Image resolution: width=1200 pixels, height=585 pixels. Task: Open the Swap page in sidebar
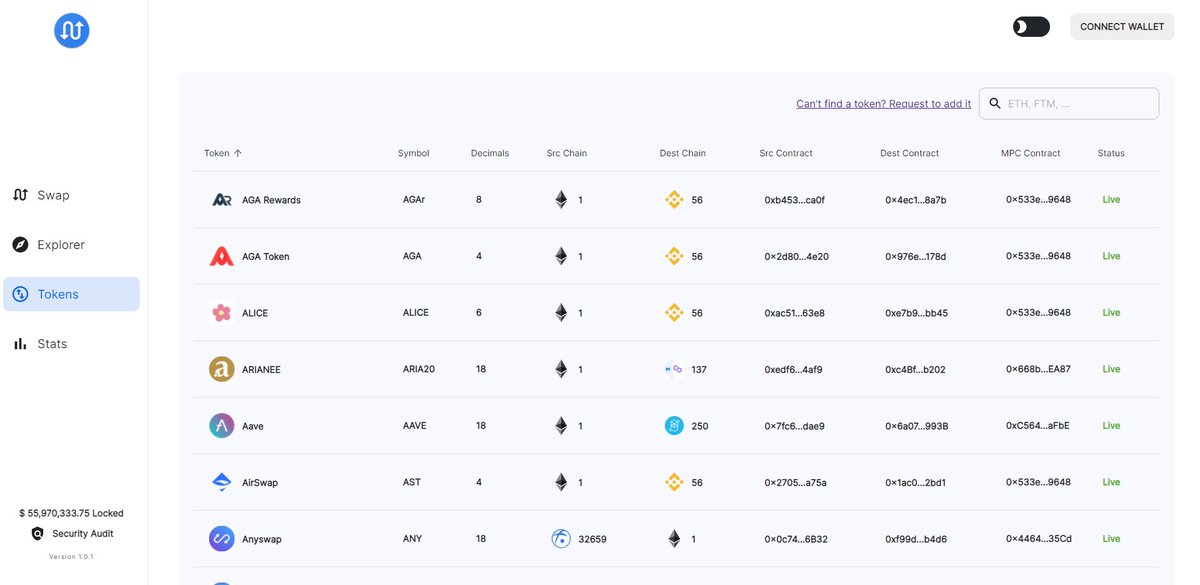click(x=71, y=195)
